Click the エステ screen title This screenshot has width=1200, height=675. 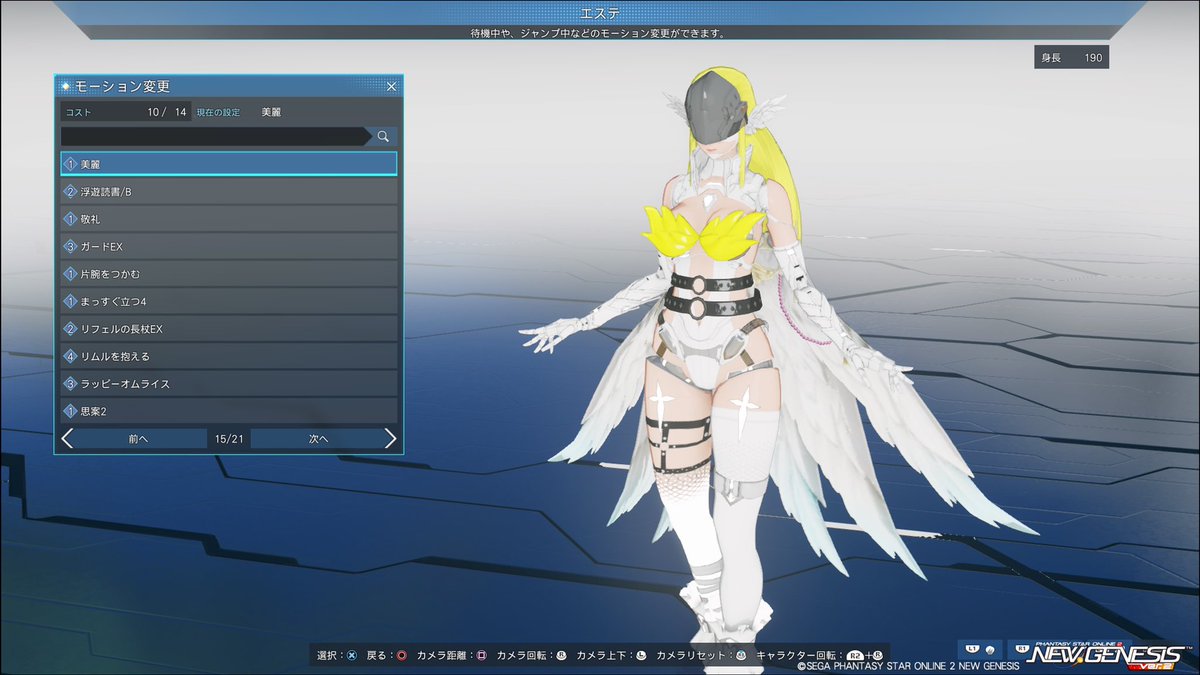[x=599, y=13]
